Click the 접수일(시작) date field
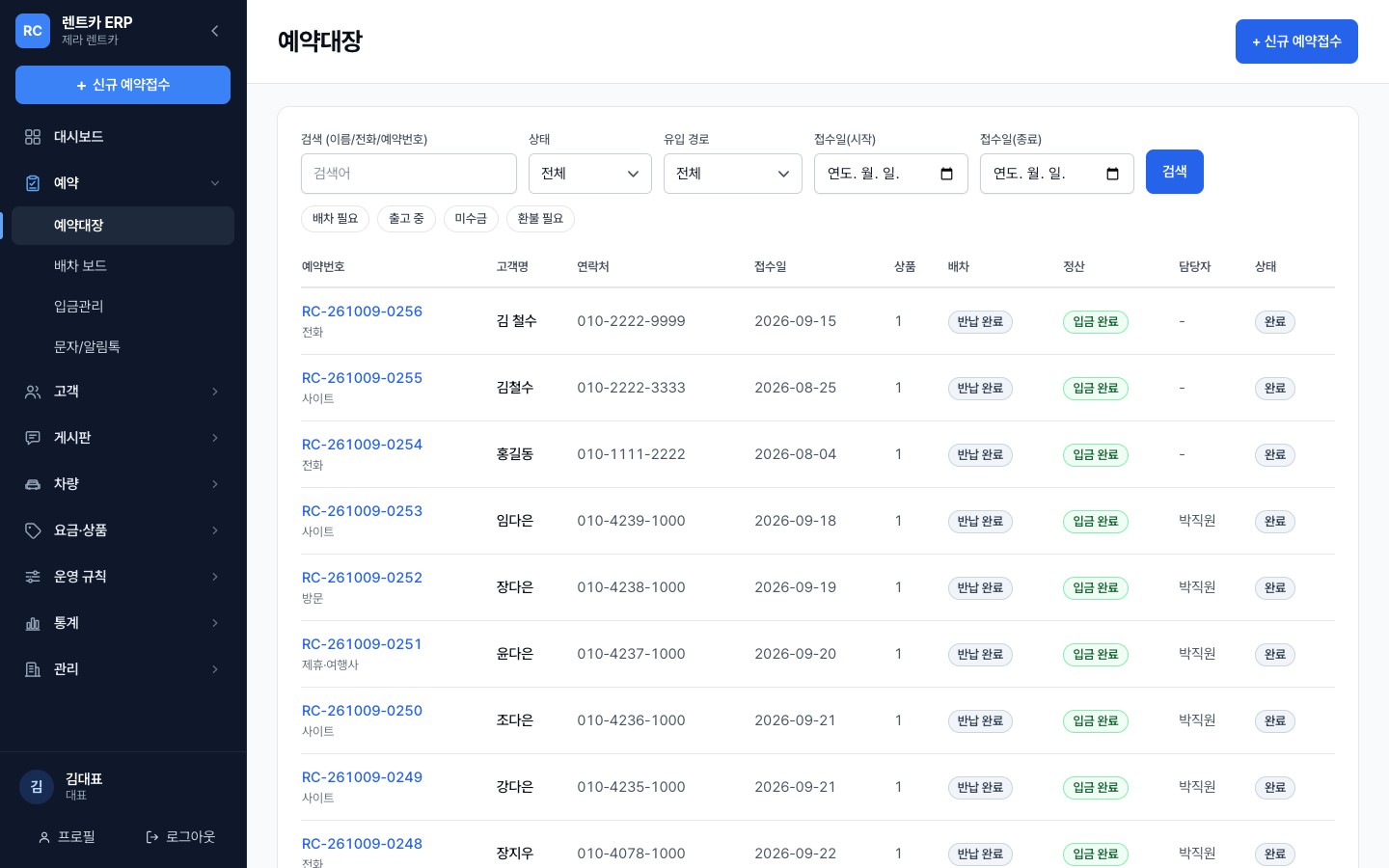 pos(891,174)
